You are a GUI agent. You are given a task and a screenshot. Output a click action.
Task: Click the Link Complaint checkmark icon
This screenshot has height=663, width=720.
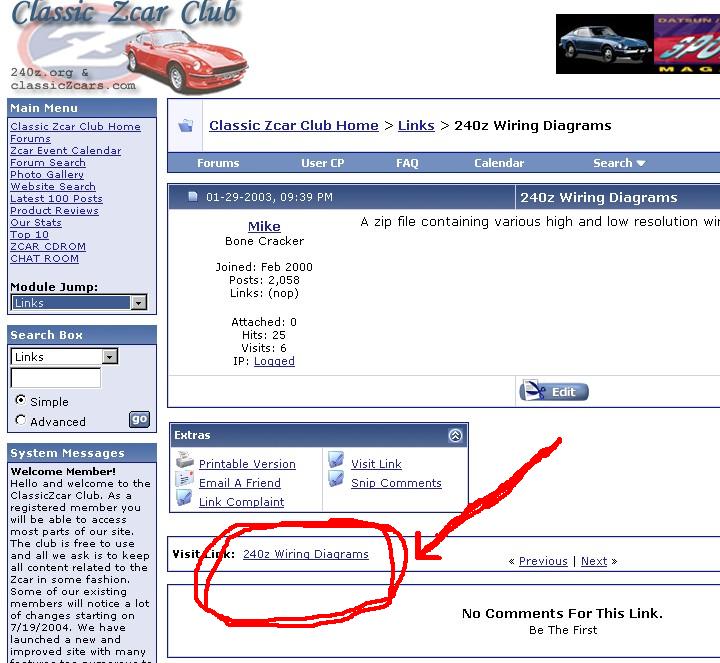(185, 498)
